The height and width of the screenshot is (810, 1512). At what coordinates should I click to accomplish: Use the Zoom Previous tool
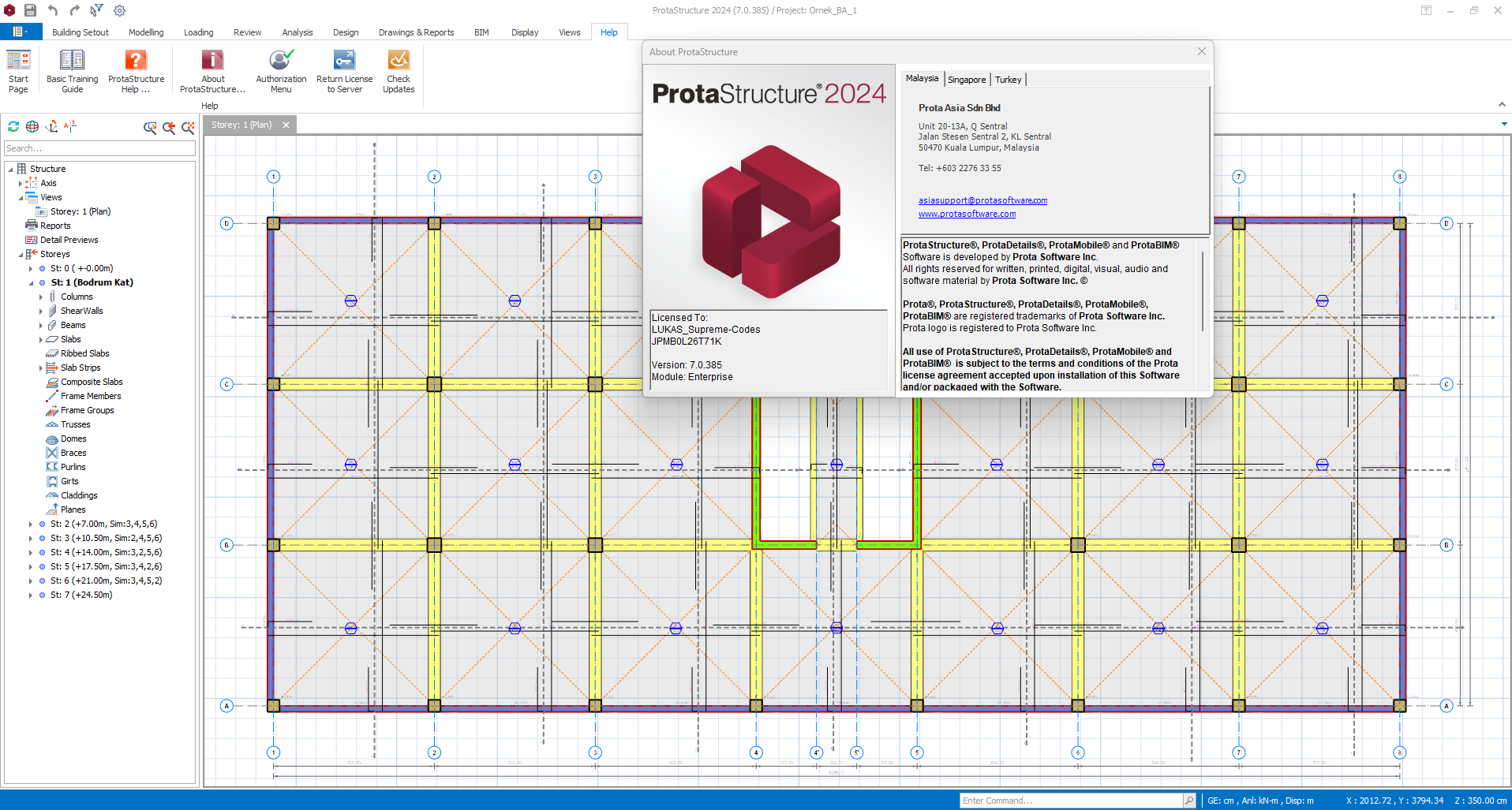(x=169, y=128)
